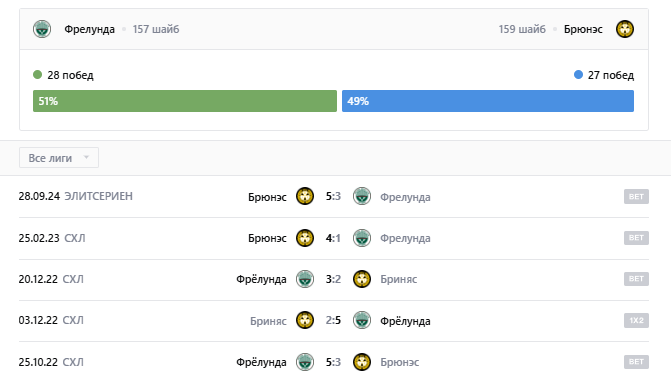Click green dot beside 28 побед
Screen dimensions: 671x382
[x=37, y=75]
